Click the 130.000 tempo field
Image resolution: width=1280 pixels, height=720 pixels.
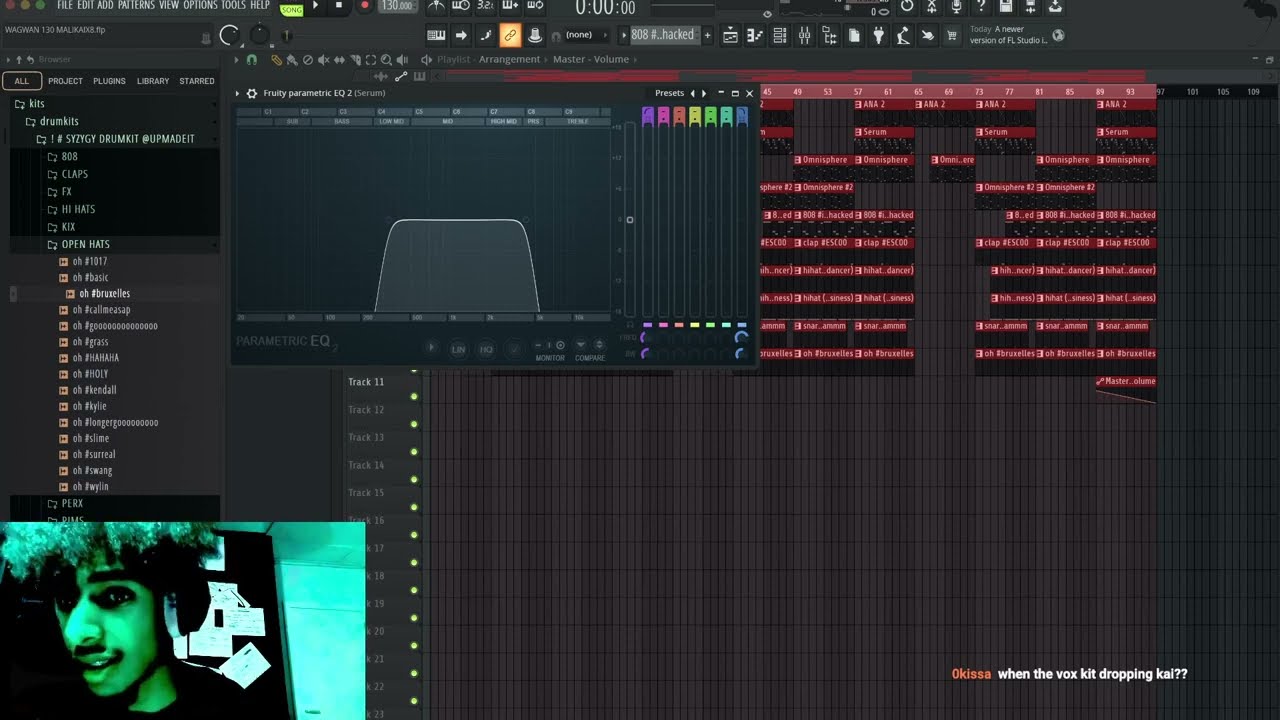(x=398, y=5)
